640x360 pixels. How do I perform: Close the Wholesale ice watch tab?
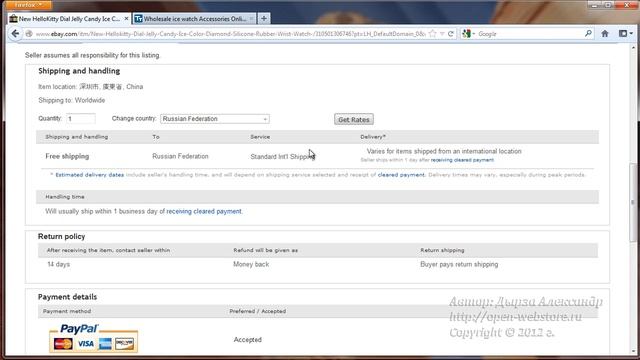click(251, 19)
